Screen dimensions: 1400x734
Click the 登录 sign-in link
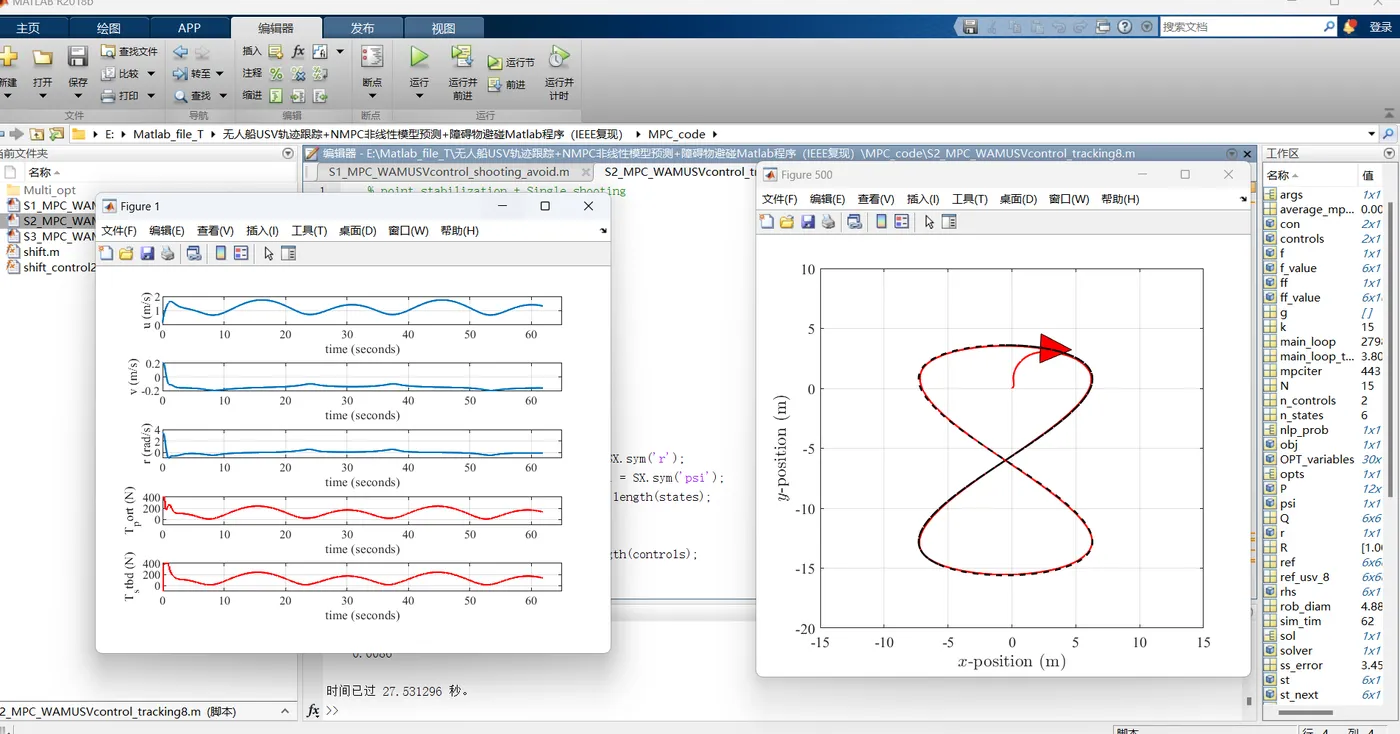(1380, 28)
